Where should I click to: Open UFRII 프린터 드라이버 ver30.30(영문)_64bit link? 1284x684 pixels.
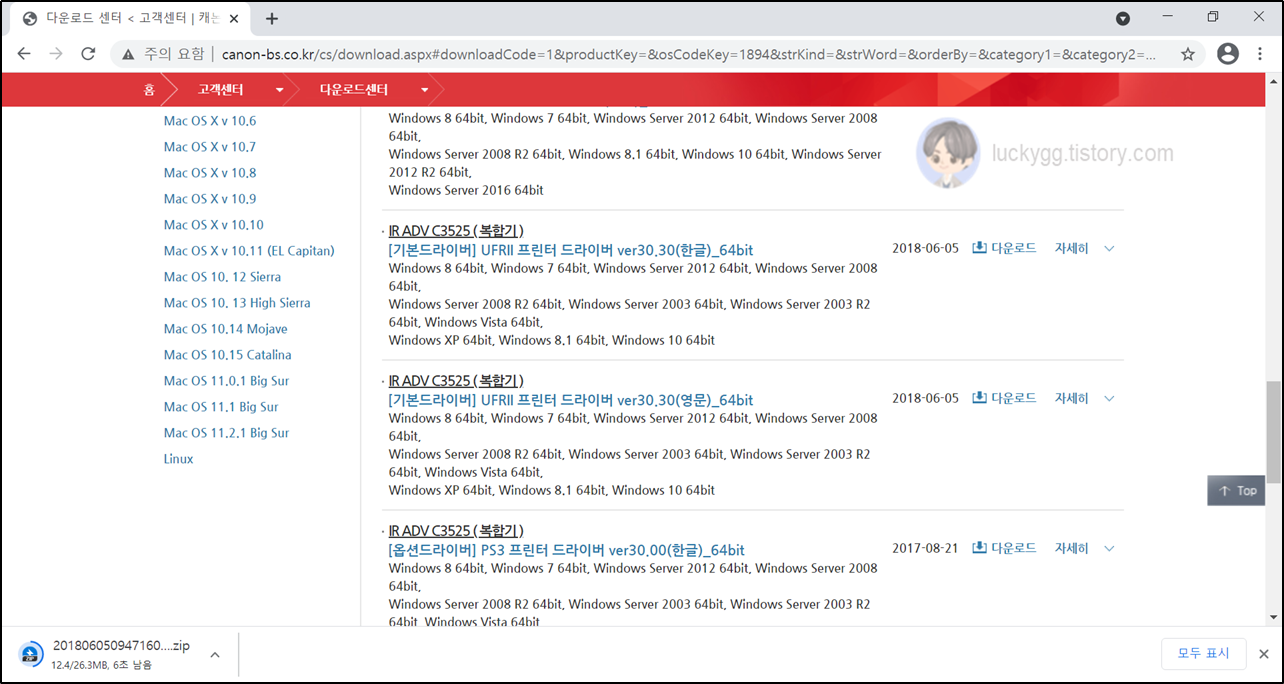click(x=571, y=400)
